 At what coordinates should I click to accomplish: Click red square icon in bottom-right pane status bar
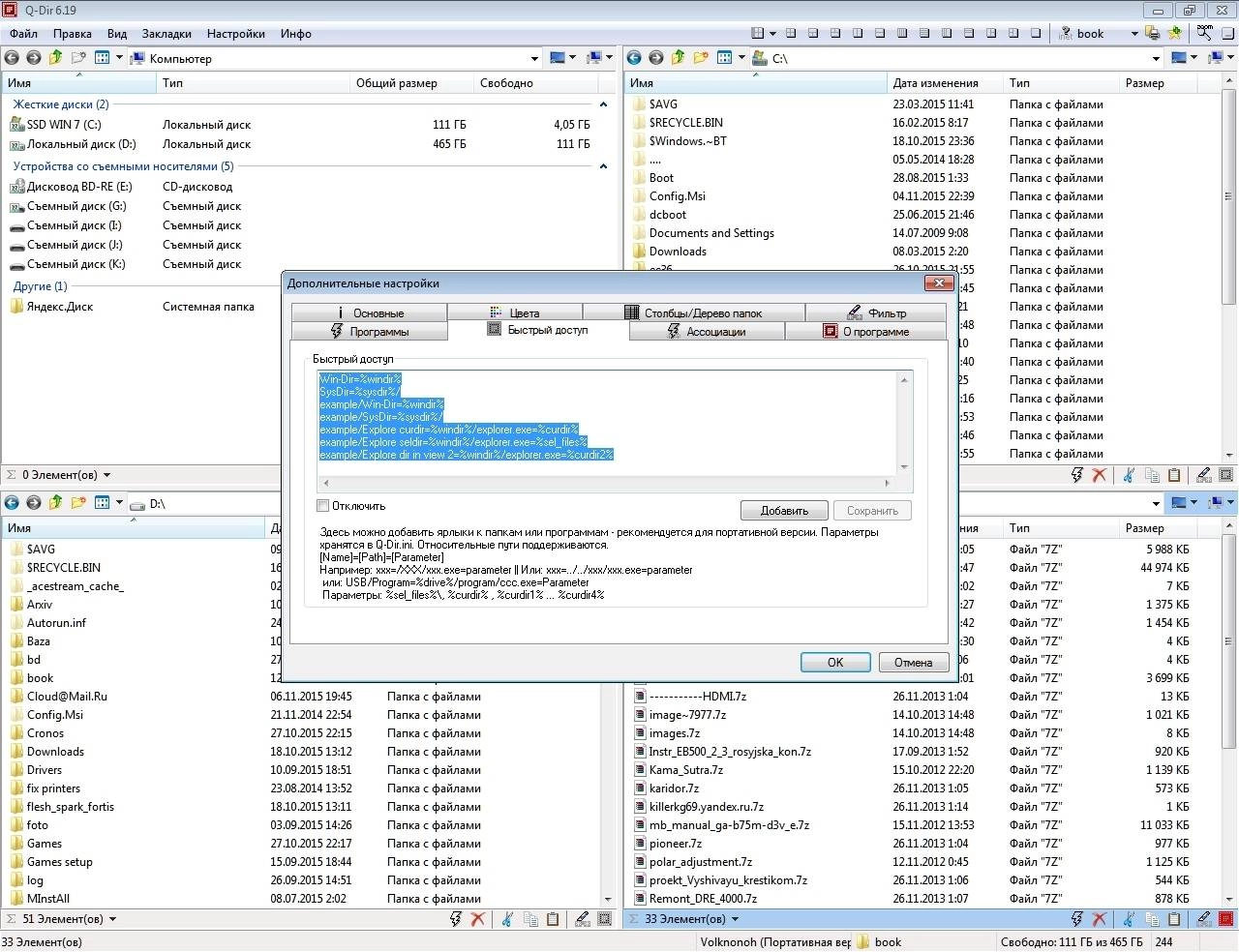point(1226,919)
